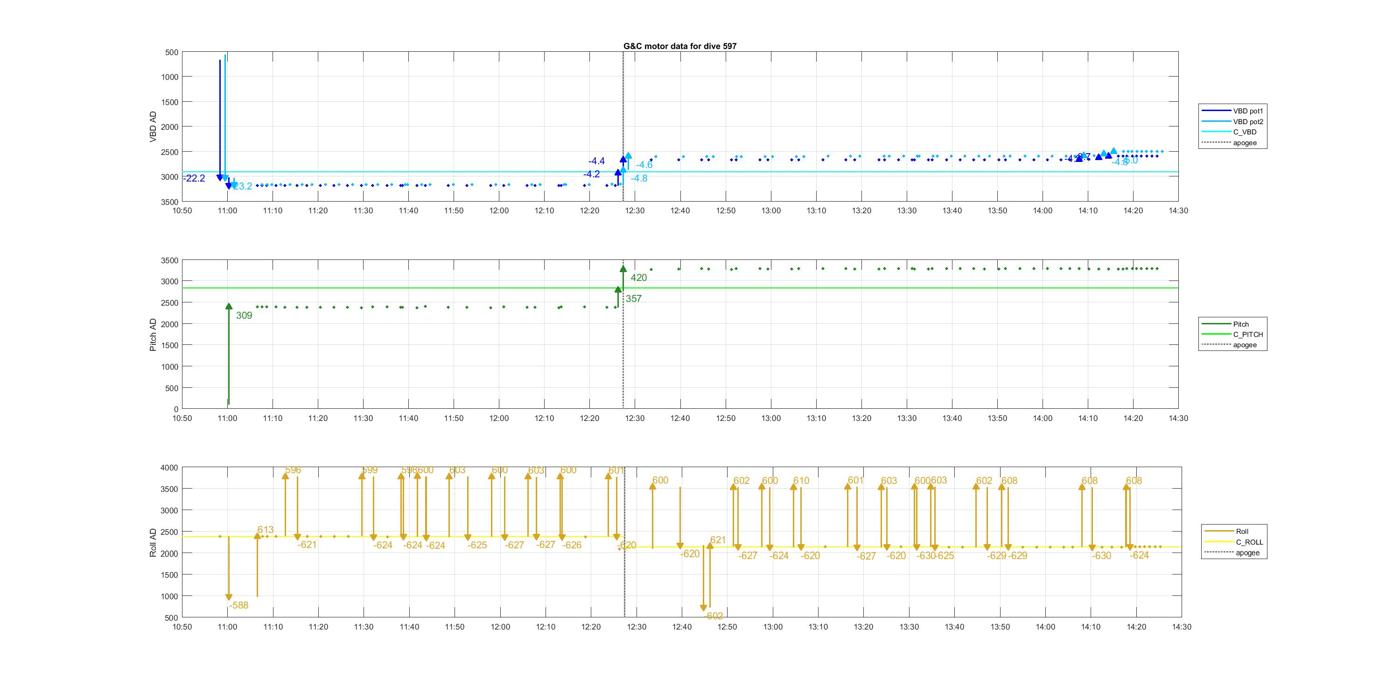The height and width of the screenshot is (693, 1400).
Task: Click the '613' annotation in Roll plot
Action: (x=265, y=530)
